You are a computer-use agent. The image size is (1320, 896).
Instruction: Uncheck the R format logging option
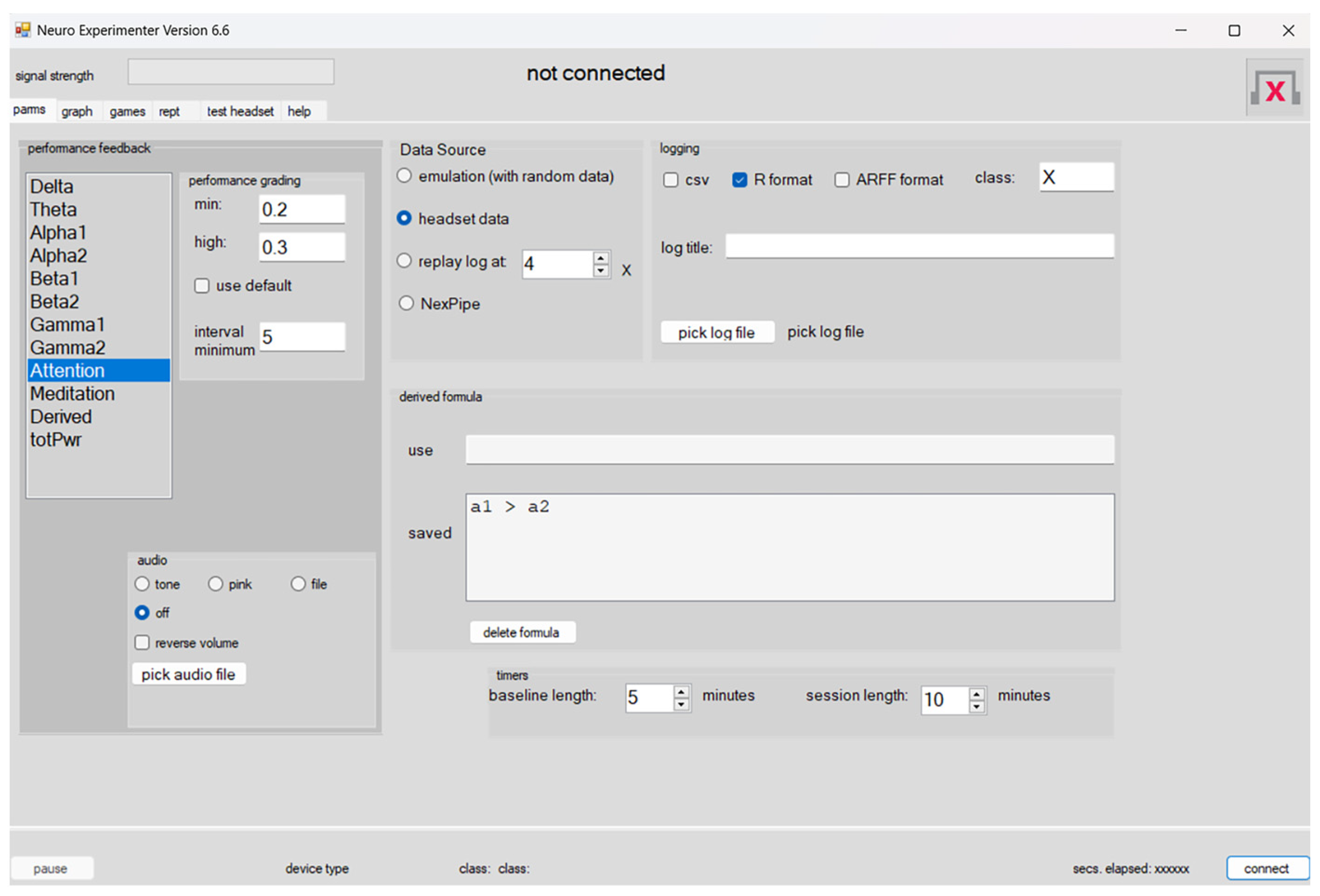[739, 180]
